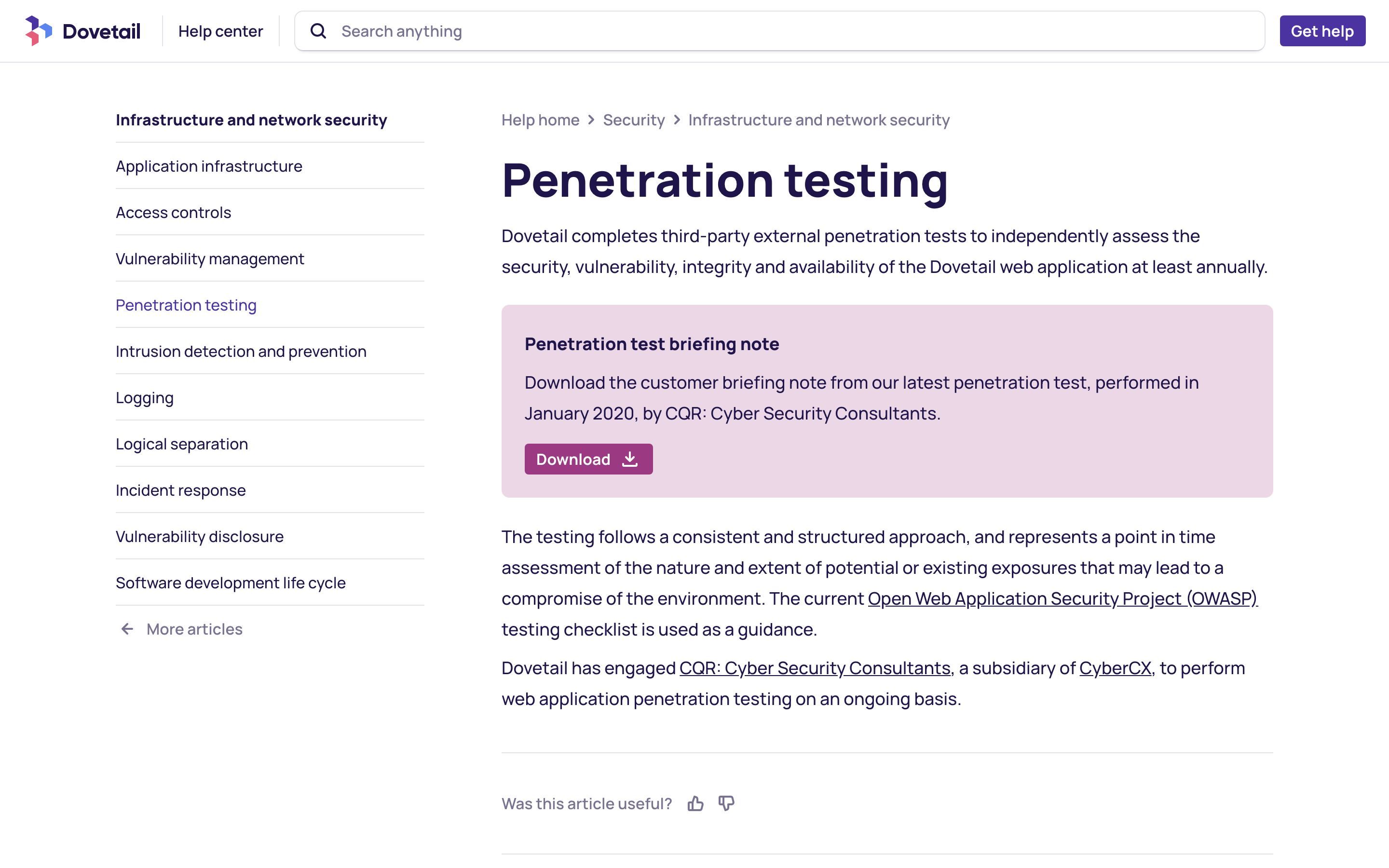The width and height of the screenshot is (1389, 868).
Task: Click the chevron before Infrastructure and network security breadcrumb
Action: [x=677, y=120]
